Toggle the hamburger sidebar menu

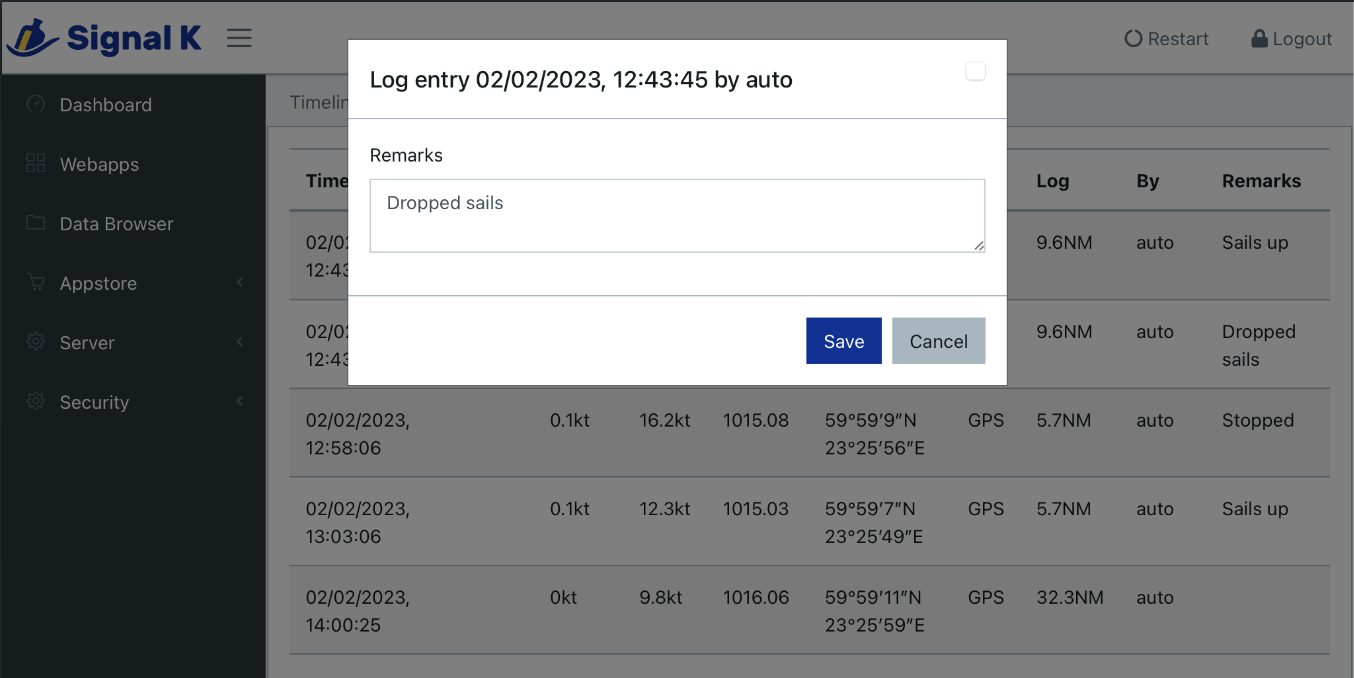[239, 38]
